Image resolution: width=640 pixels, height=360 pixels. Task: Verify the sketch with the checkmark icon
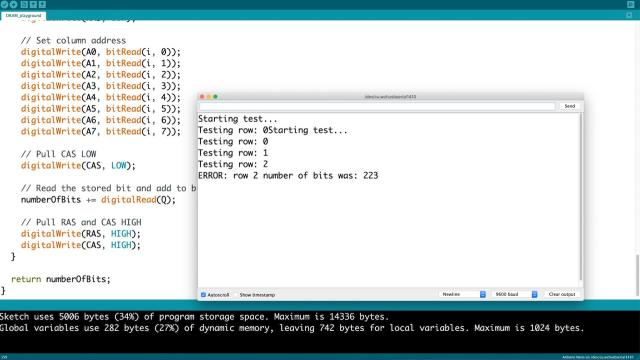(x=4, y=4)
